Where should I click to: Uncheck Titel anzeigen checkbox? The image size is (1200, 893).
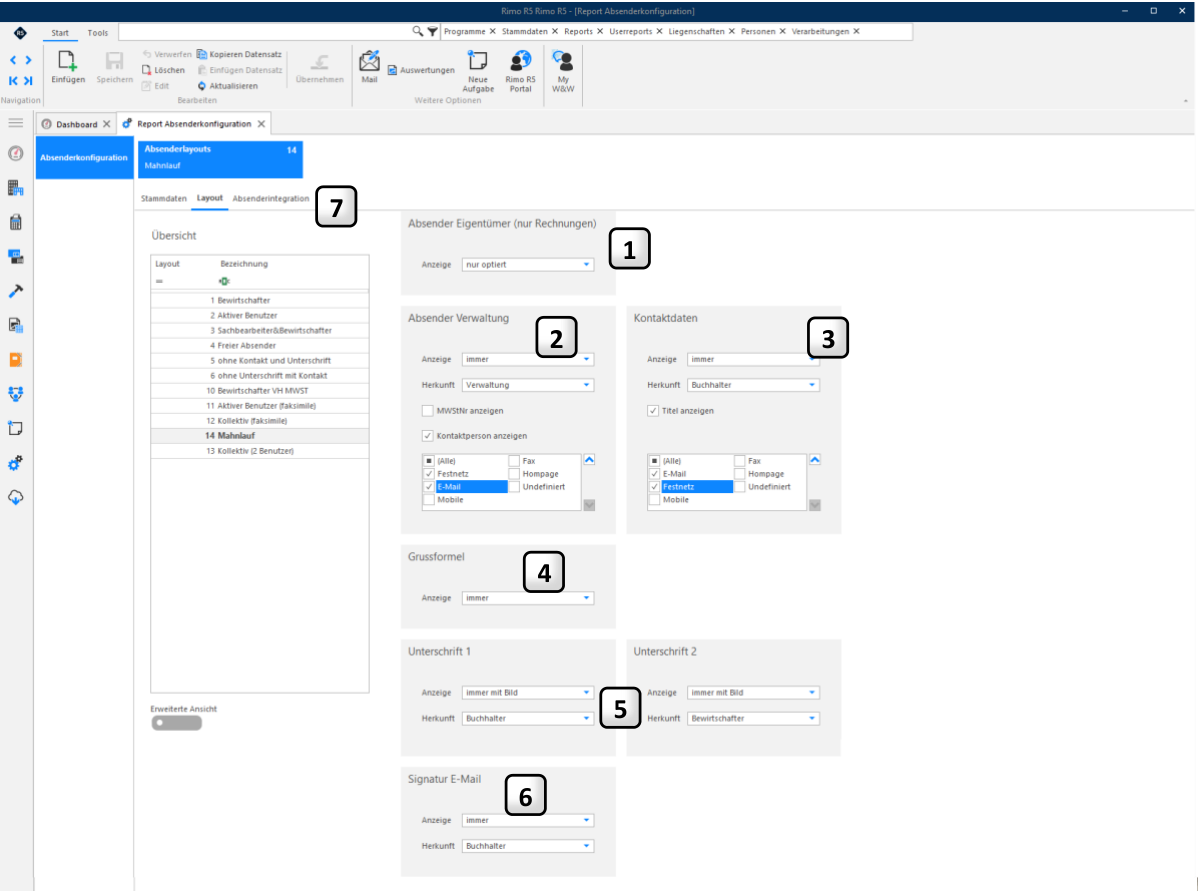coord(653,410)
